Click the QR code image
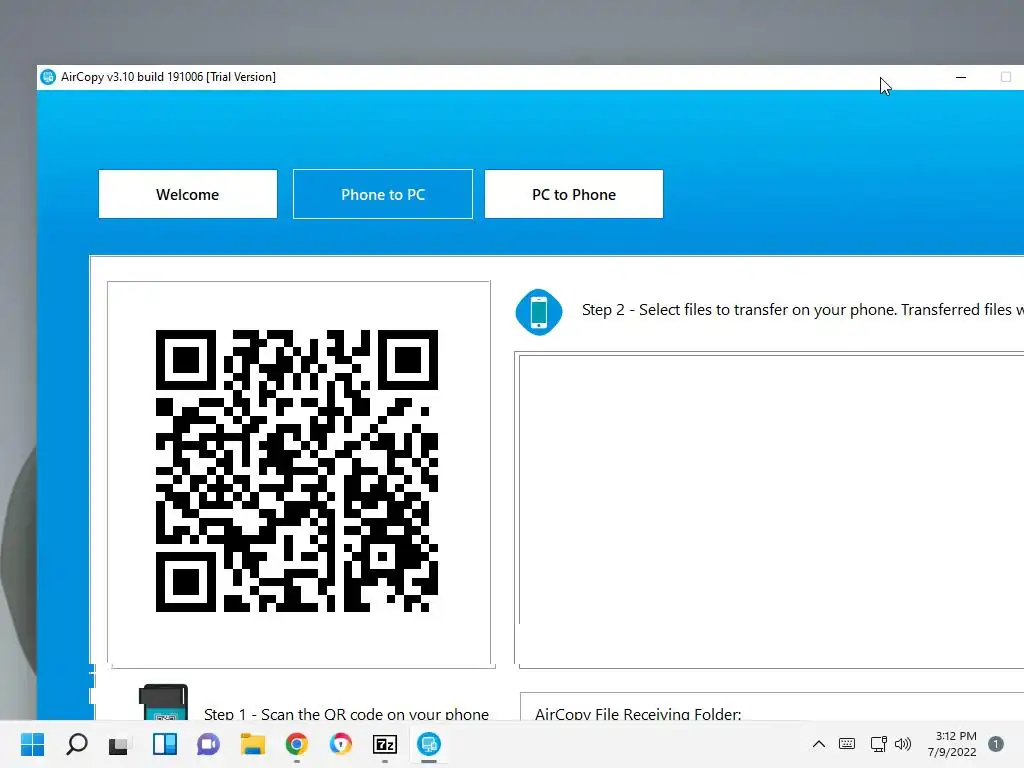 coord(296,471)
